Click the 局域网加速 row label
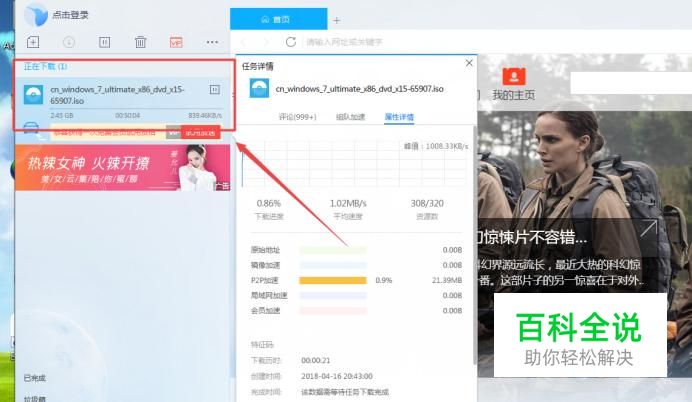The image size is (692, 402). click(x=269, y=295)
